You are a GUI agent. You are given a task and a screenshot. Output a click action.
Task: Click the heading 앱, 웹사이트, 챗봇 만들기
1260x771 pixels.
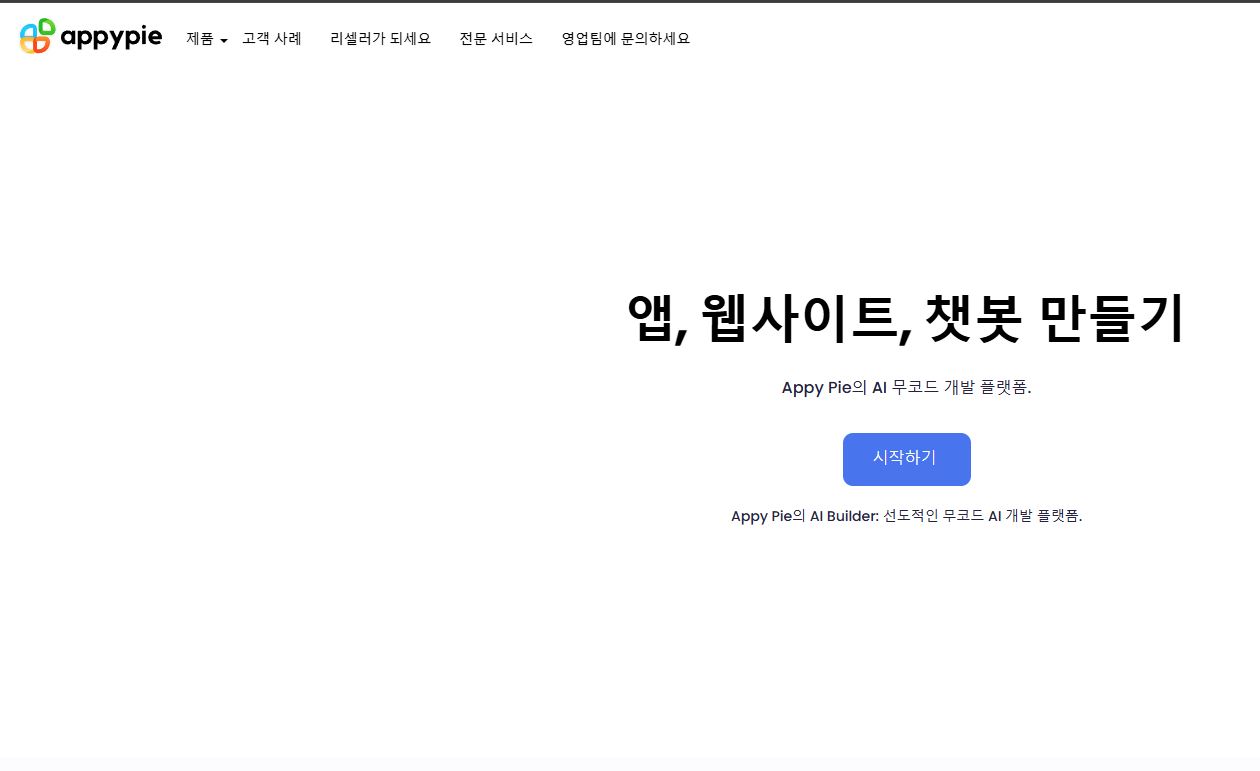coord(906,318)
